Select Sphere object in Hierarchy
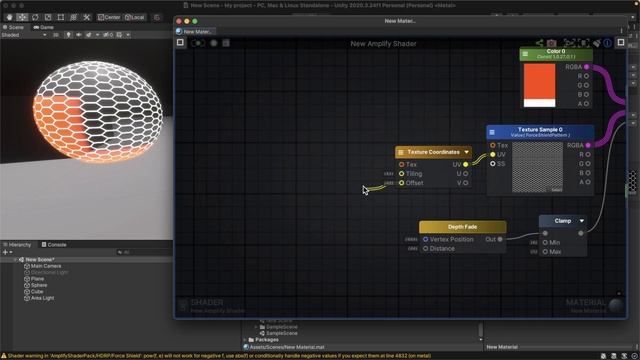 pyautogui.click(x=36, y=285)
